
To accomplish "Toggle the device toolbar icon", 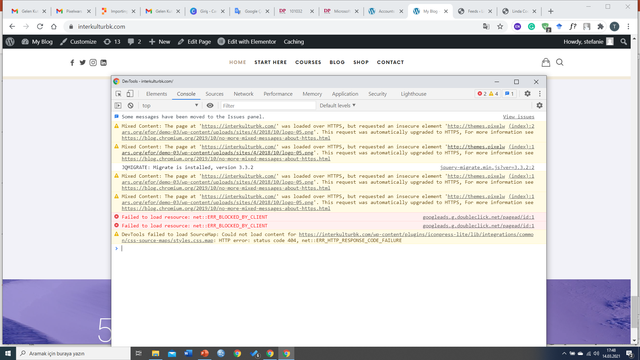I will (x=130, y=94).
